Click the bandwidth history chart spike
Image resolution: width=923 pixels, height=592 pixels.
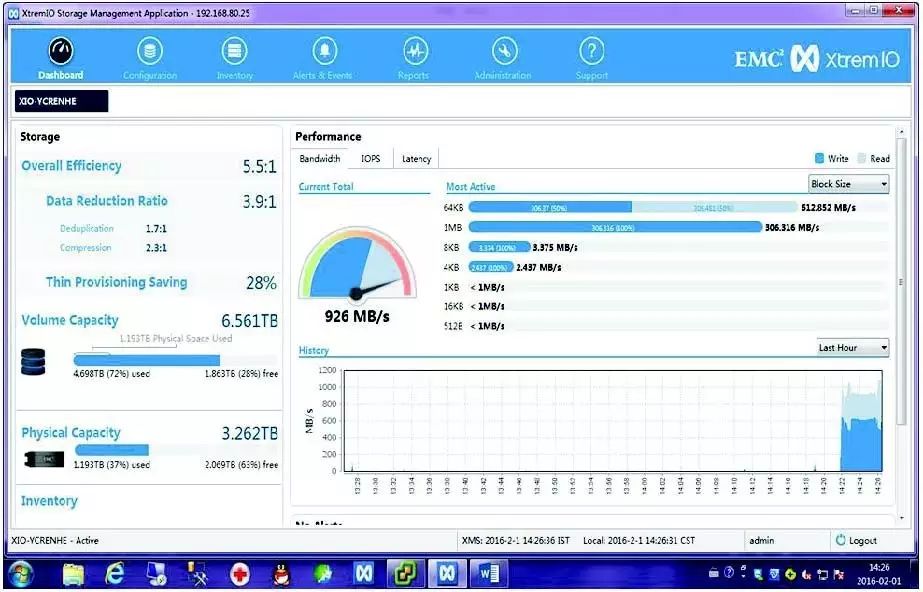[861, 427]
